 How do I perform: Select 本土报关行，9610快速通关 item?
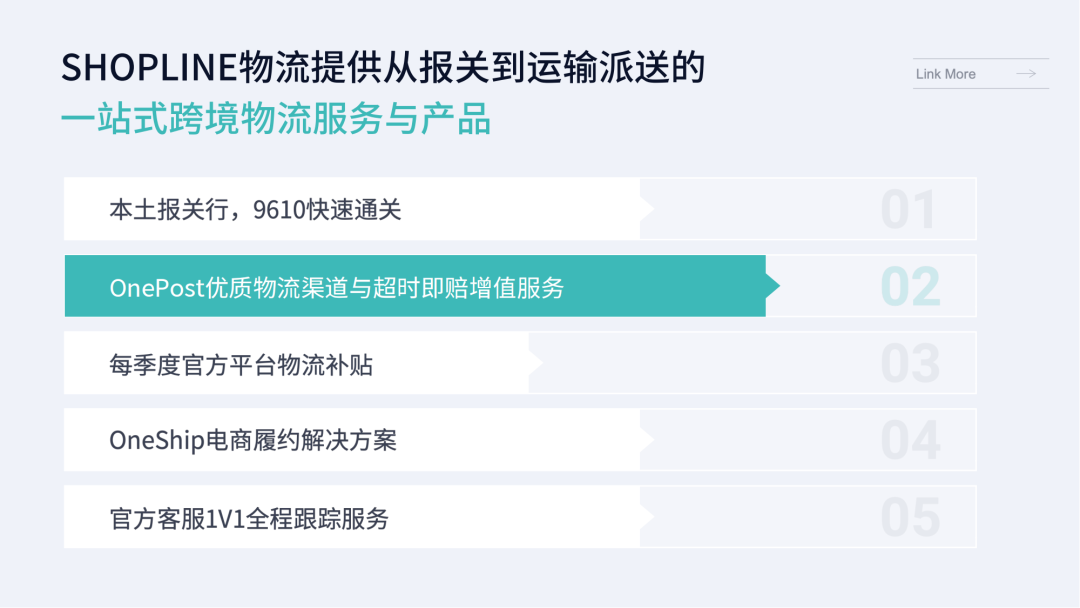pyautogui.click(x=255, y=210)
